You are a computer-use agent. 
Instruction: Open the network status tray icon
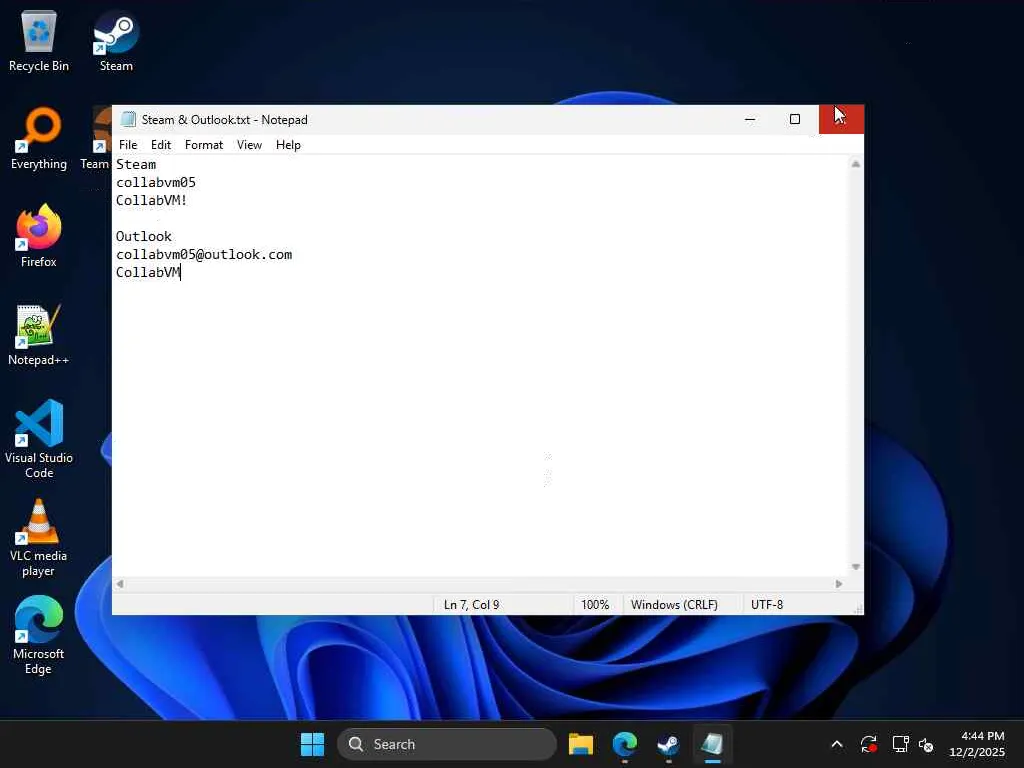pyautogui.click(x=901, y=744)
